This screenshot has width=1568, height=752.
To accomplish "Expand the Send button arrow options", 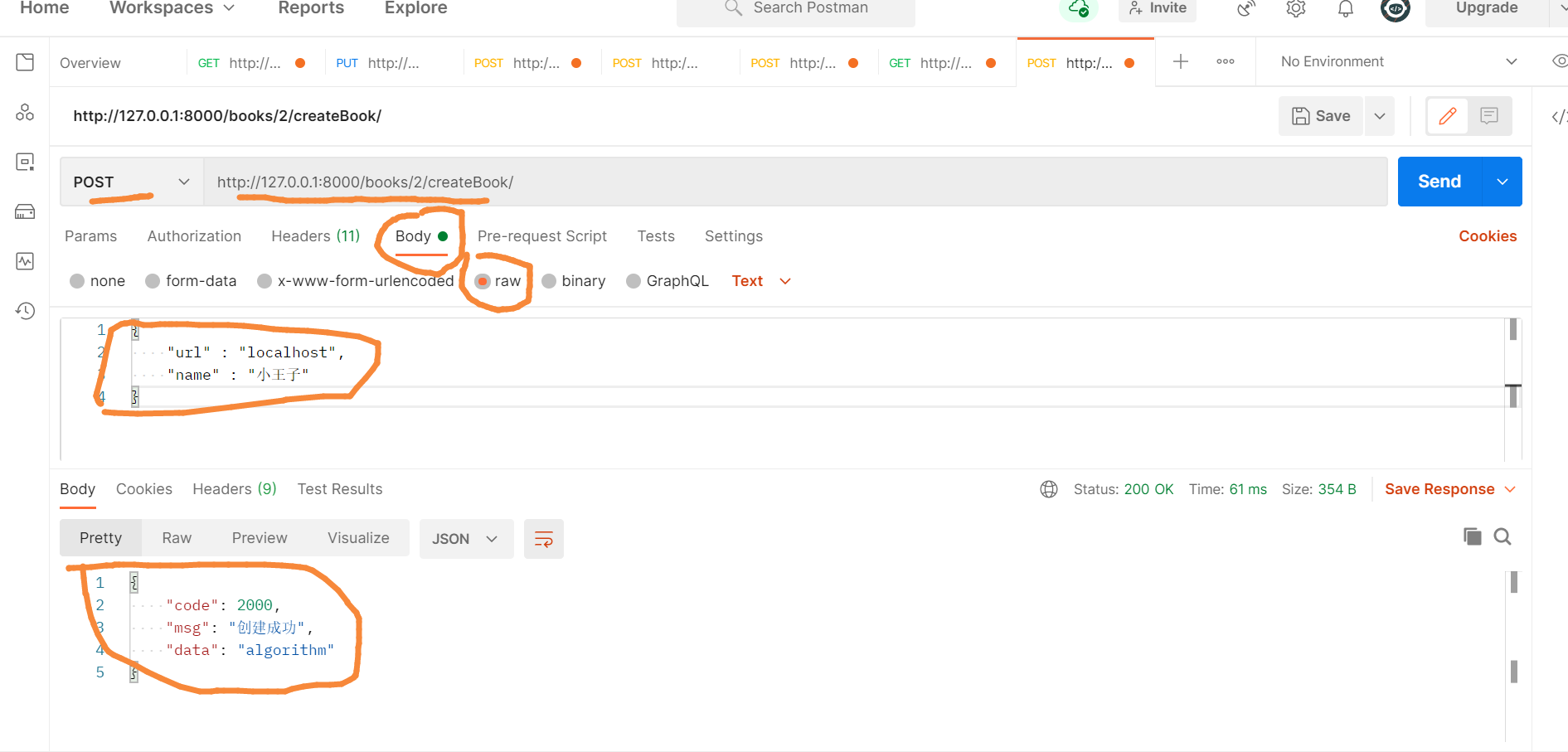I will point(1502,182).
